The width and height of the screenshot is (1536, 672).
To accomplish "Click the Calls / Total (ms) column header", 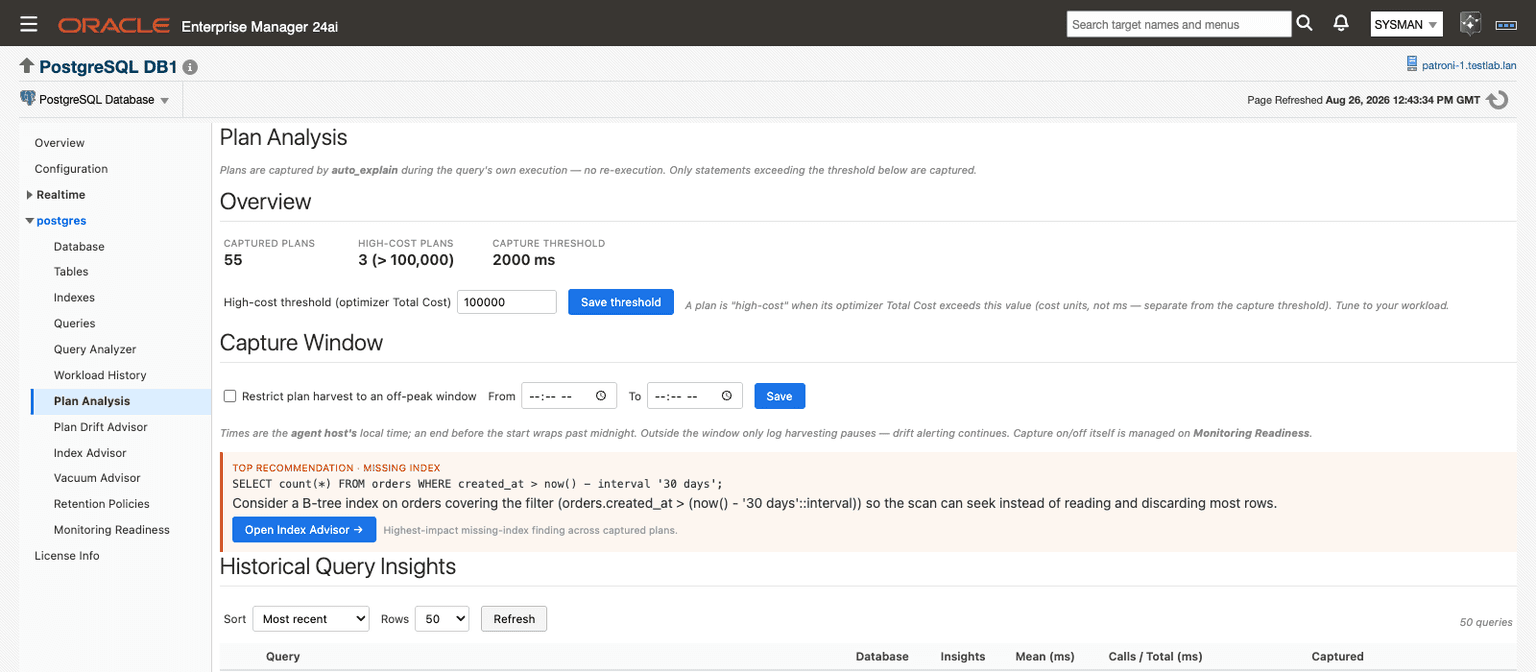I will [1155, 657].
